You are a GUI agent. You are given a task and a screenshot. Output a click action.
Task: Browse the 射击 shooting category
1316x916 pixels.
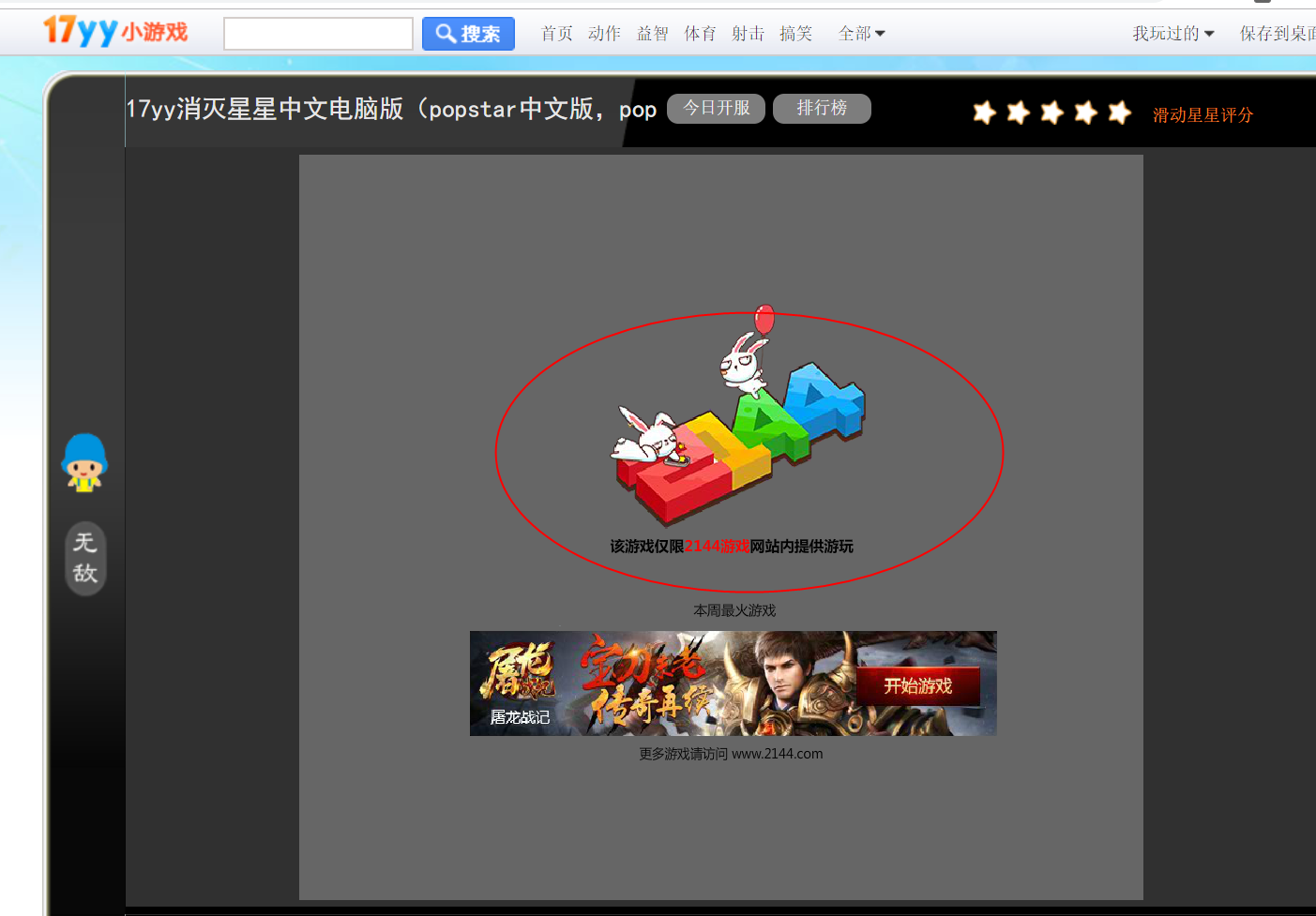(x=749, y=34)
